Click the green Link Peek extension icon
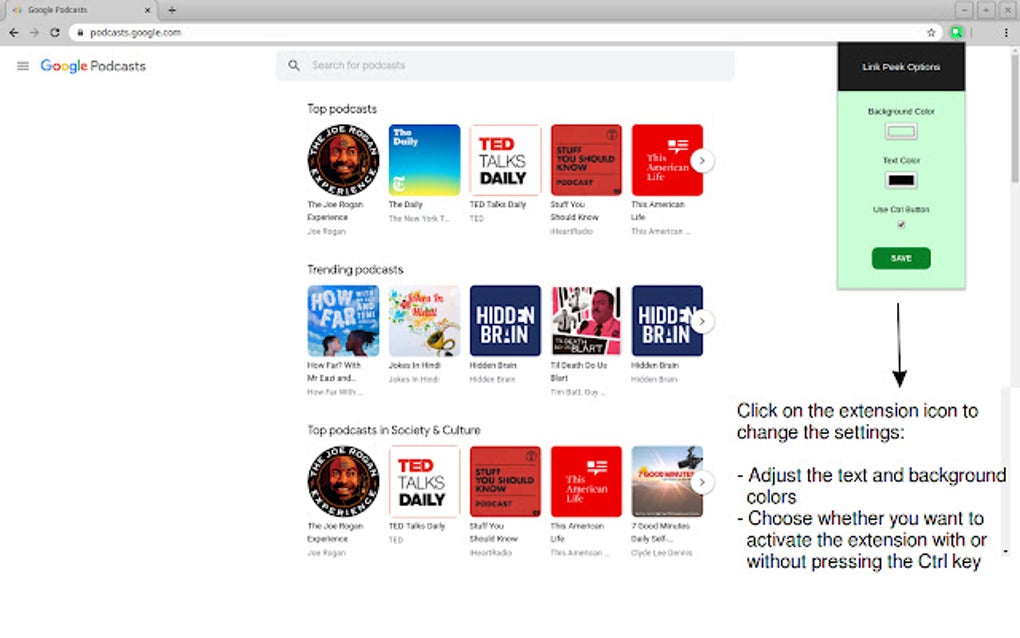The width and height of the screenshot is (1020, 638). pos(956,32)
